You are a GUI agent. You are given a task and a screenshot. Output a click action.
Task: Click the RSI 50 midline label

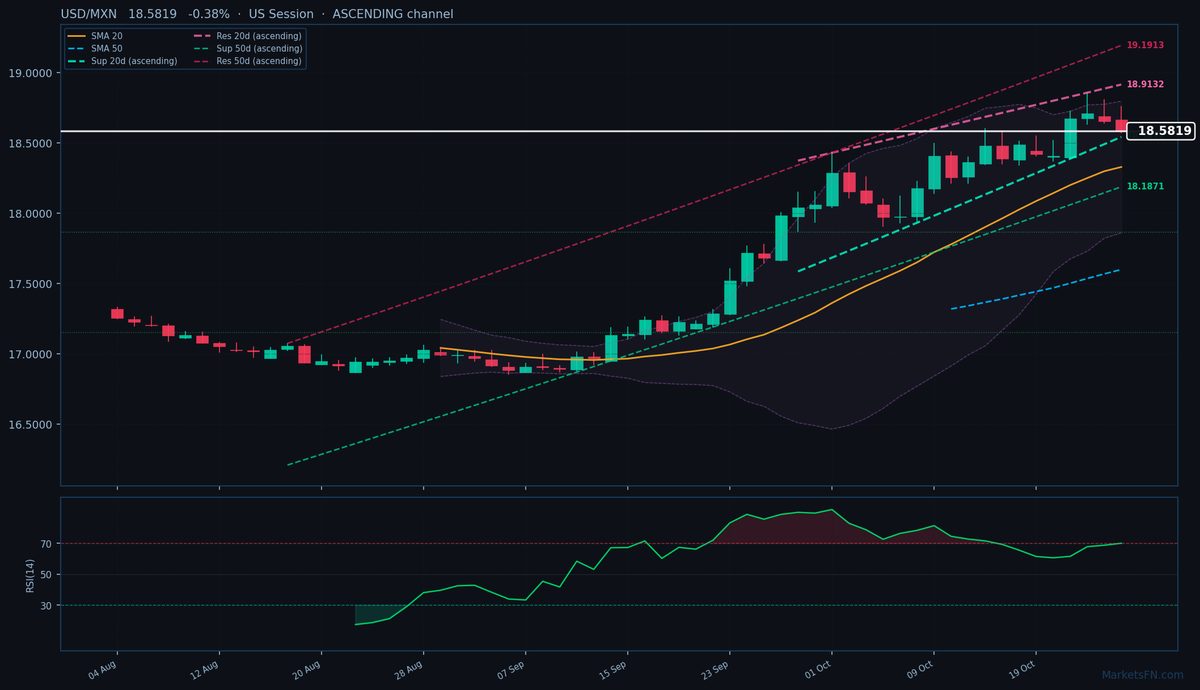(46, 575)
